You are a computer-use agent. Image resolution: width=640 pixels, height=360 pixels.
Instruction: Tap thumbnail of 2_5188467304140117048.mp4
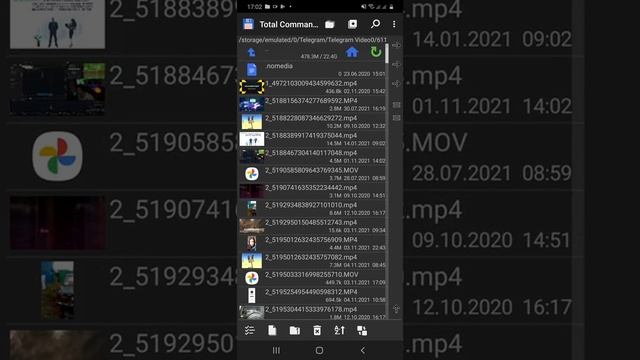pos(251,156)
